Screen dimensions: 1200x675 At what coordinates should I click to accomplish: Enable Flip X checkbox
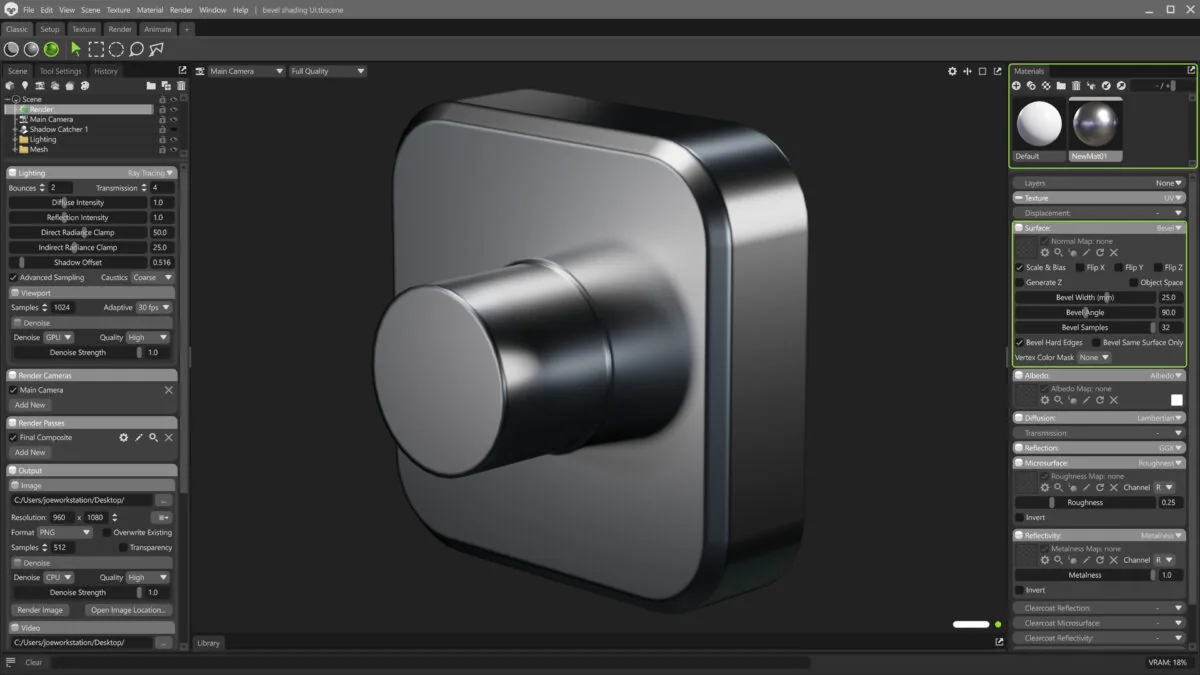(1080, 268)
